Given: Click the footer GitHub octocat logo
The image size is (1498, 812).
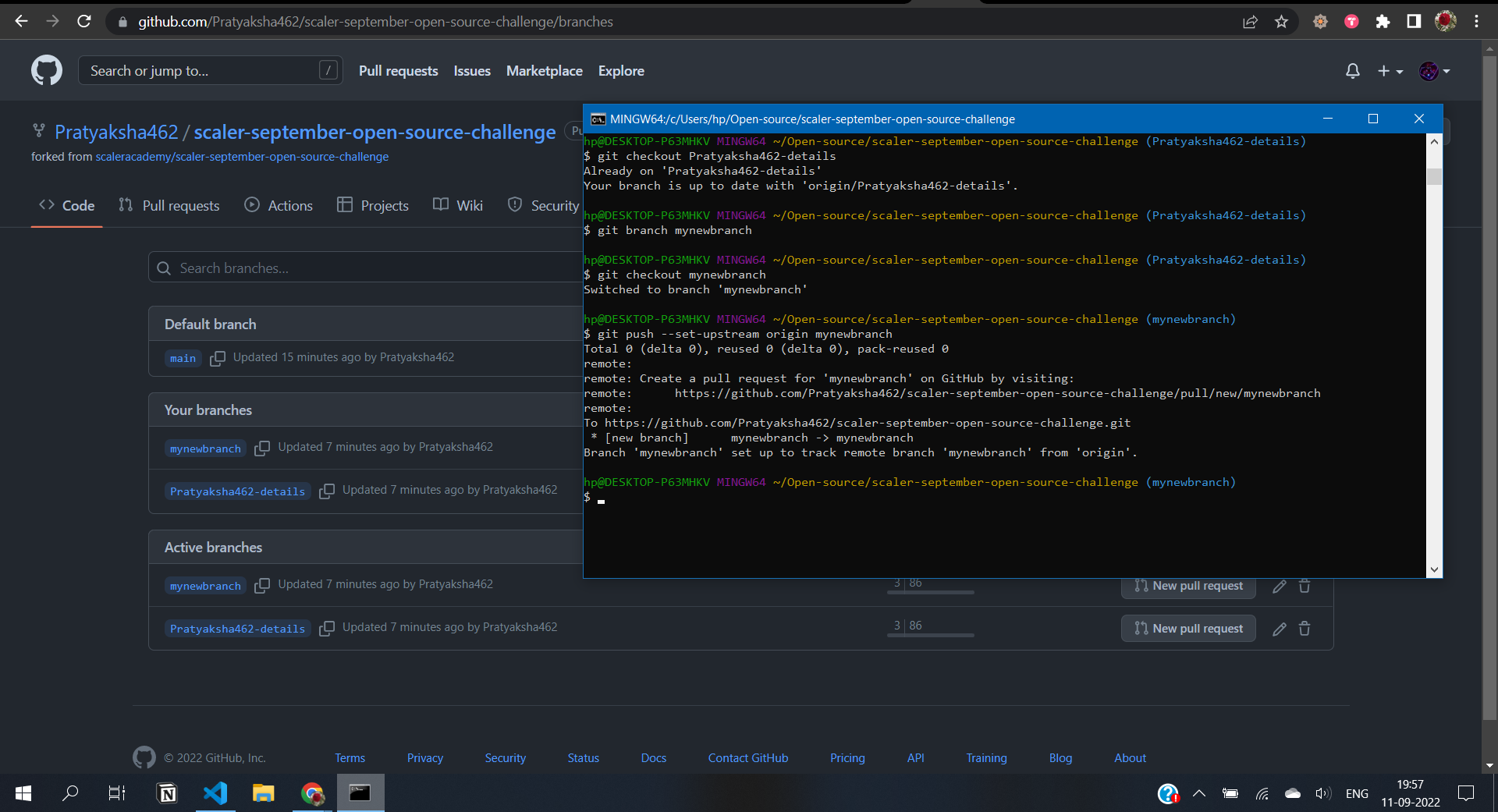Looking at the screenshot, I should click(144, 757).
